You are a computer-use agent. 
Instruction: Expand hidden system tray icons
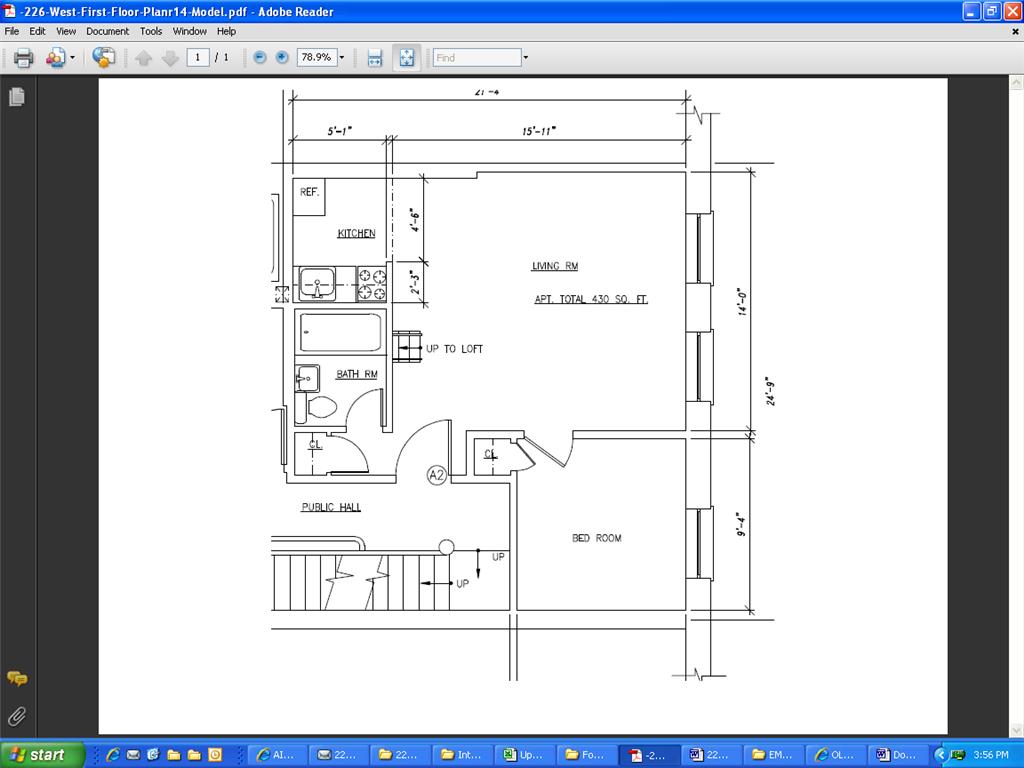(x=940, y=755)
